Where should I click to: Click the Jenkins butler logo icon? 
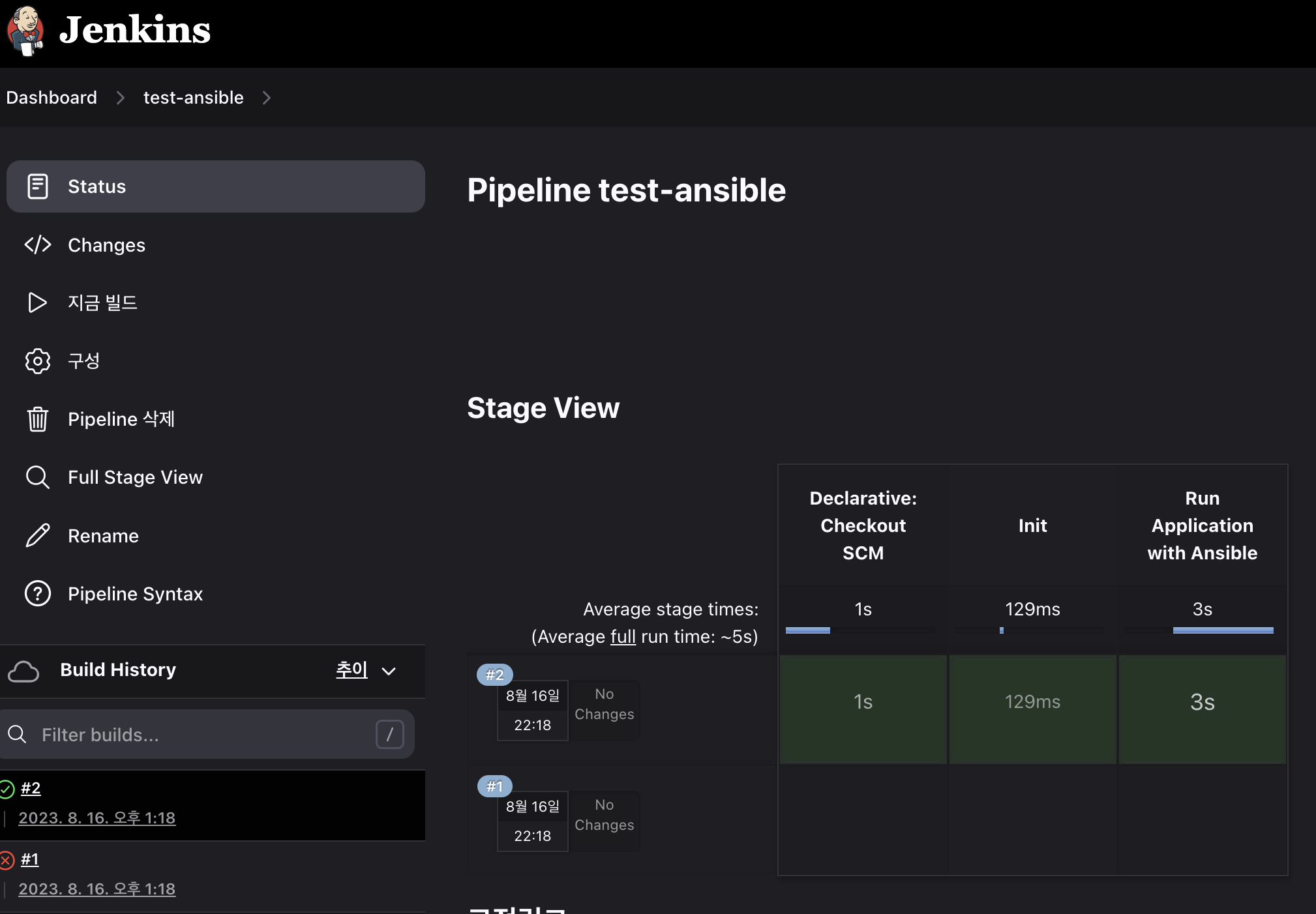(x=25, y=31)
